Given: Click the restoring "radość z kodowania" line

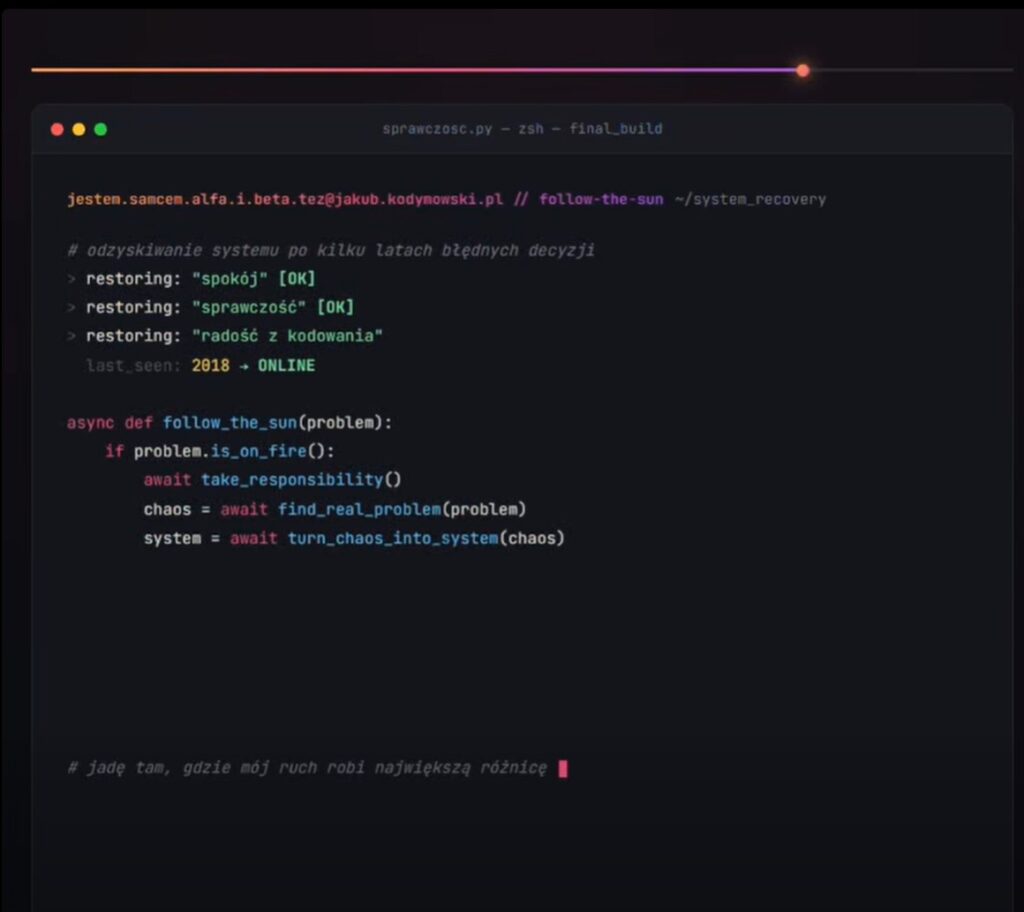Looking at the screenshot, I should tap(225, 336).
